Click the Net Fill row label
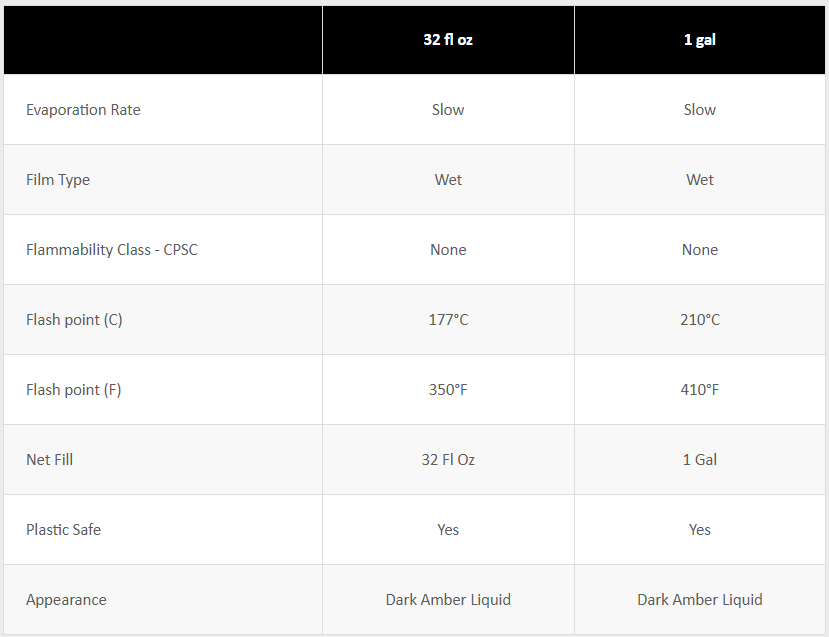 (x=49, y=460)
